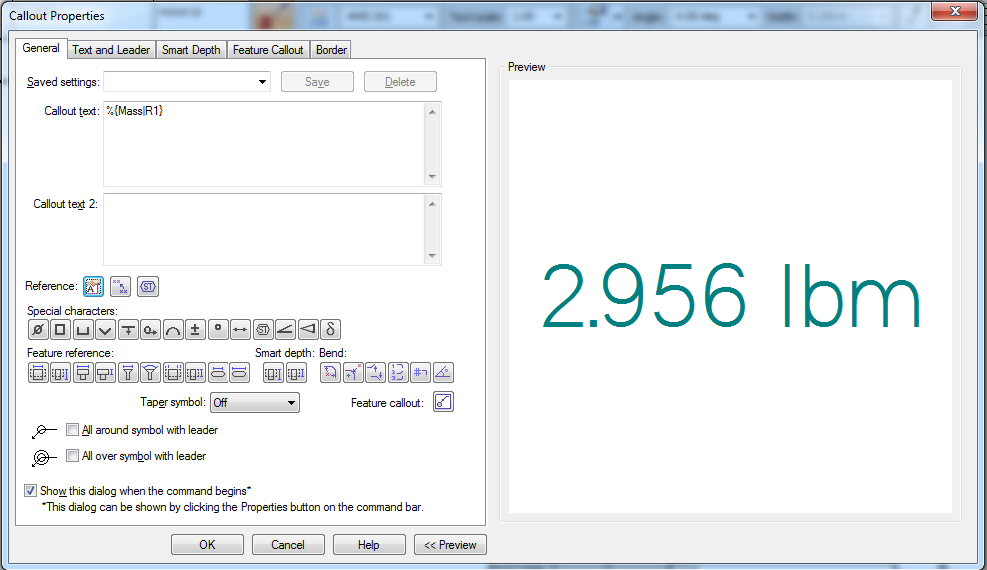This screenshot has height=570, width=987.
Task: Insert the conical taper triangle symbol
Action: click(308, 329)
